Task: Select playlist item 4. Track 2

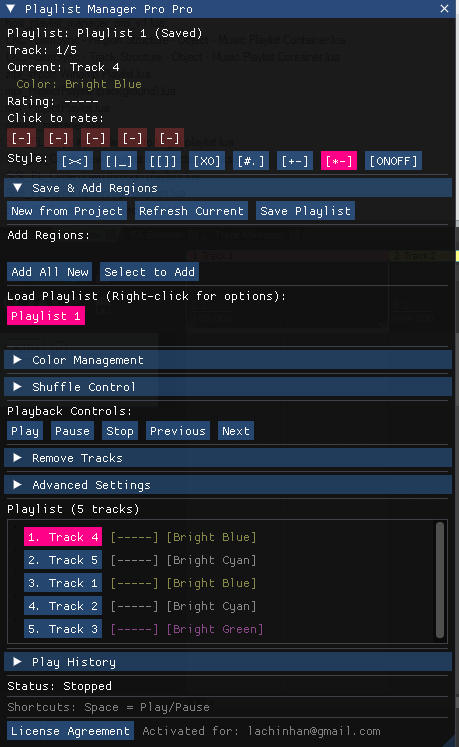Action: tap(63, 606)
